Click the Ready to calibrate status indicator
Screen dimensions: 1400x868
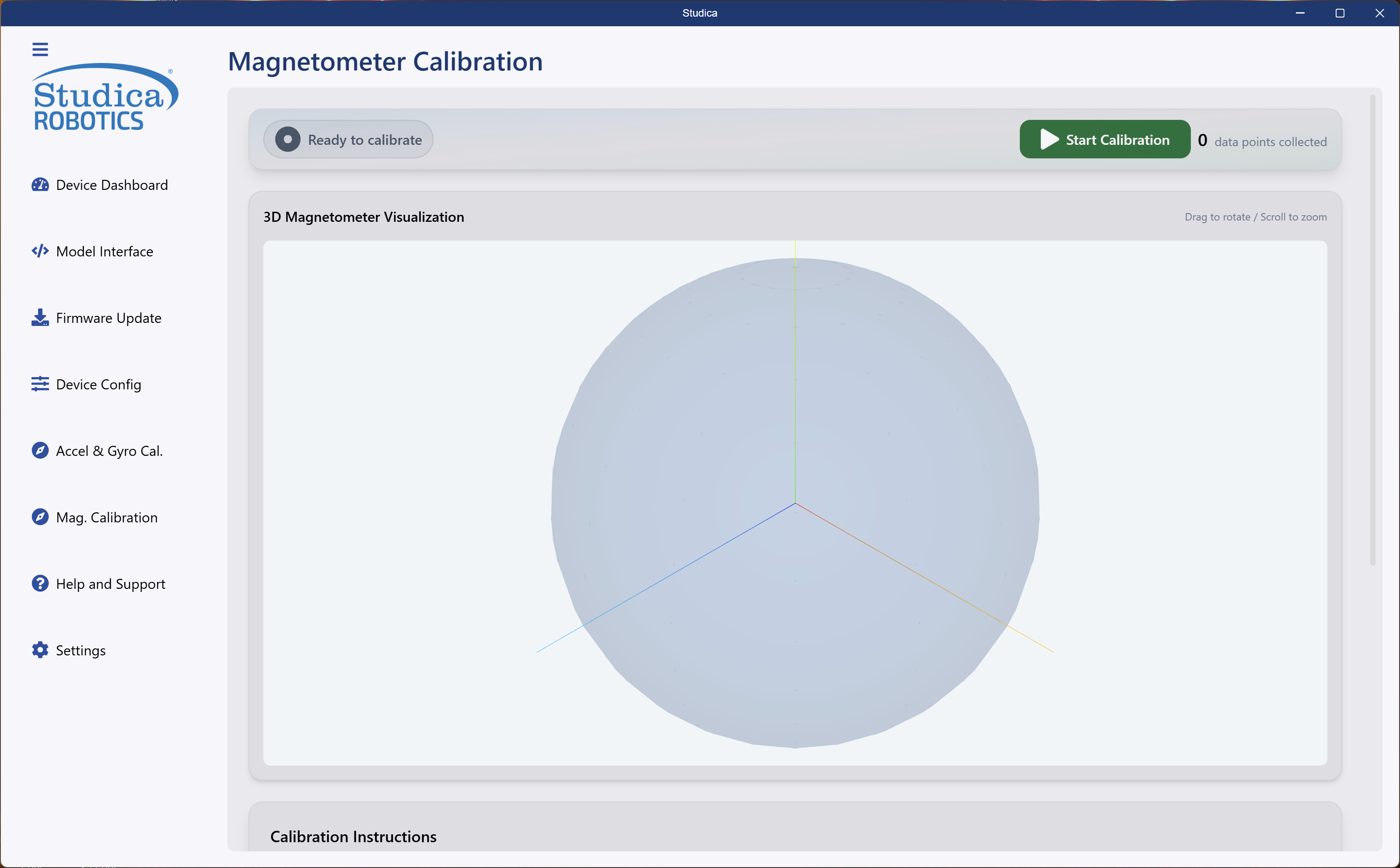(348, 139)
